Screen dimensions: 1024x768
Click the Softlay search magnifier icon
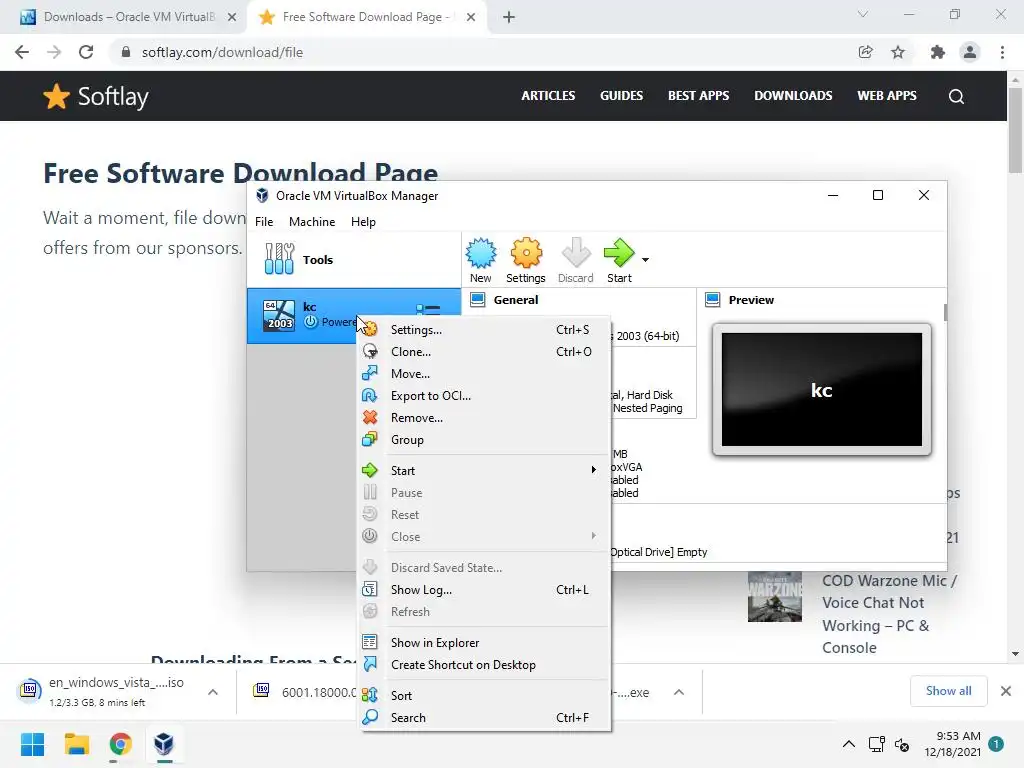coord(956,97)
